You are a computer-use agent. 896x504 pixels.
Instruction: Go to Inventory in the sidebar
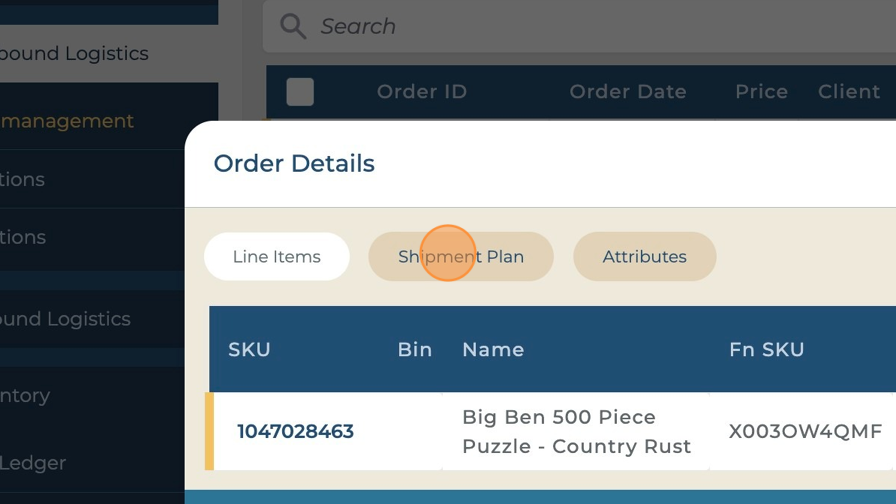coord(26,395)
